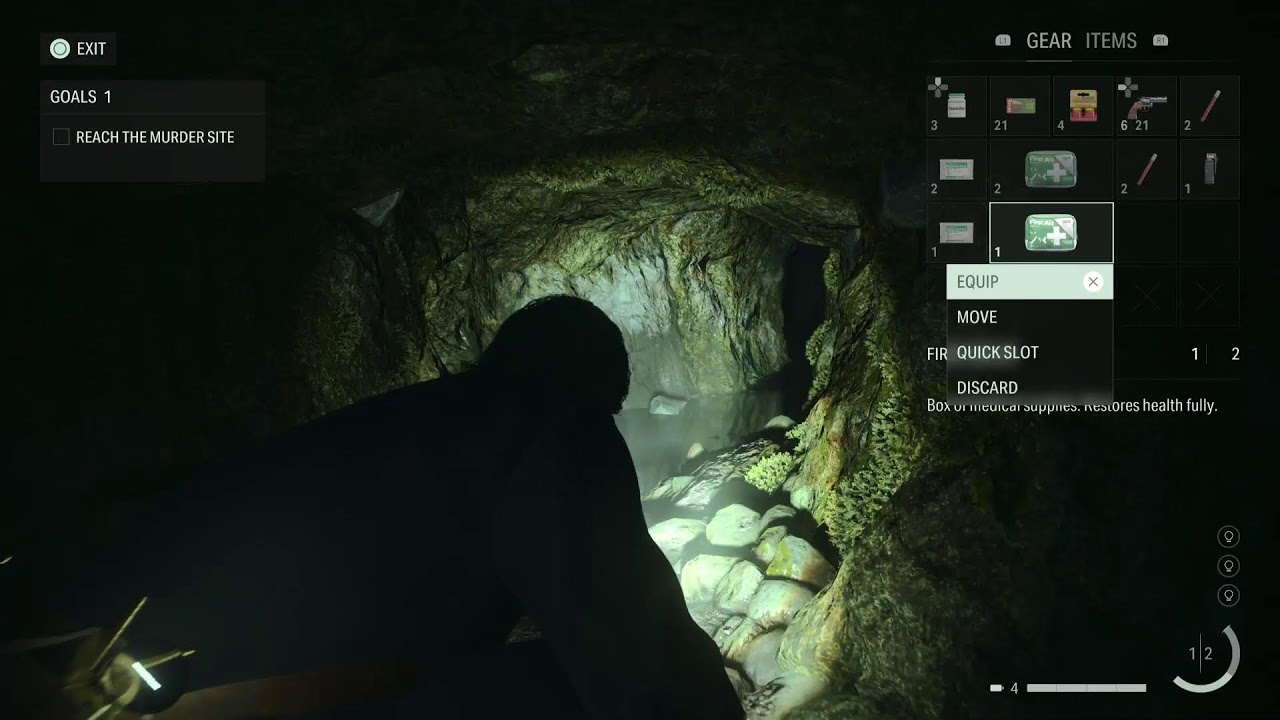
Task: Click the R1 shoulder button icon
Action: (x=1161, y=41)
